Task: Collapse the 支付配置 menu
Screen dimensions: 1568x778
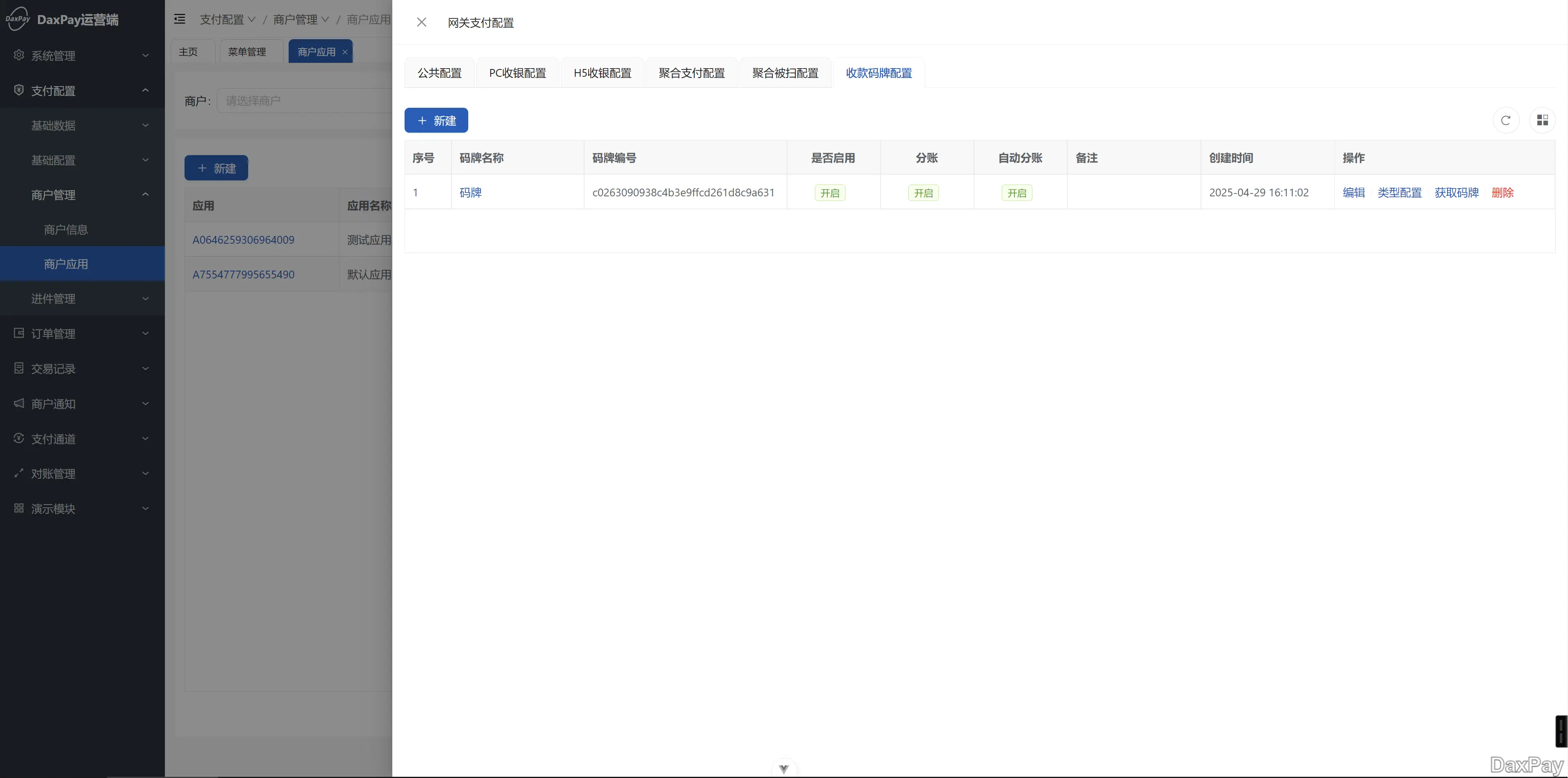Action: coord(145,90)
